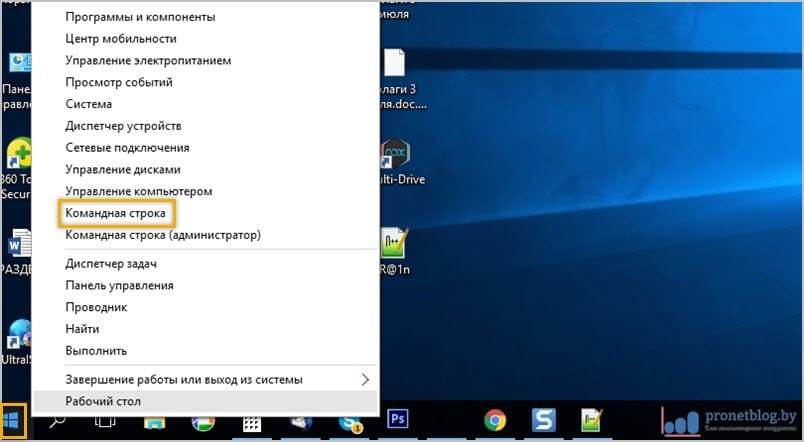The image size is (804, 442).
Task: Open taskbar search magnifier icon
Action: pos(57,420)
